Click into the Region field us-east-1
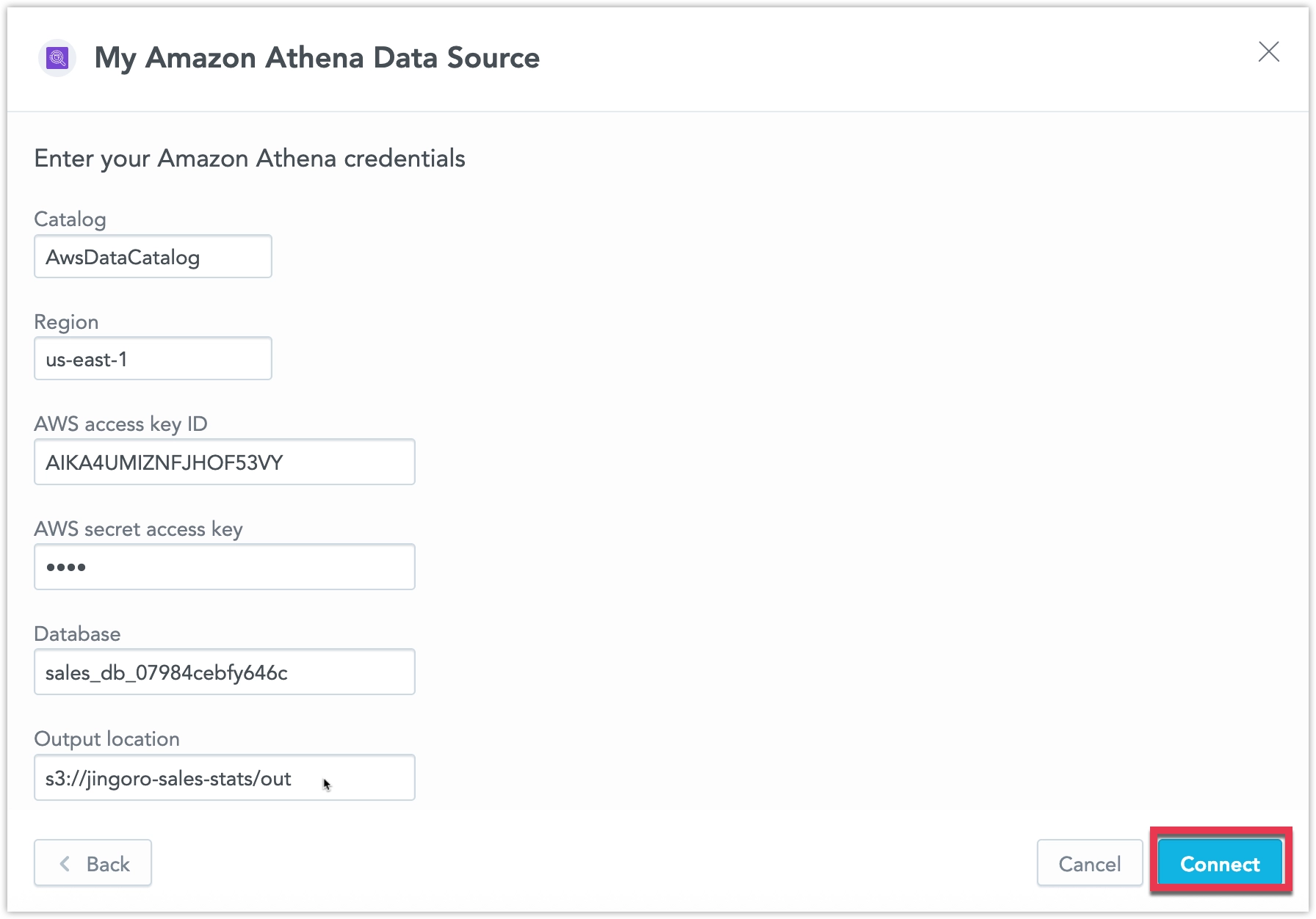 [153, 359]
